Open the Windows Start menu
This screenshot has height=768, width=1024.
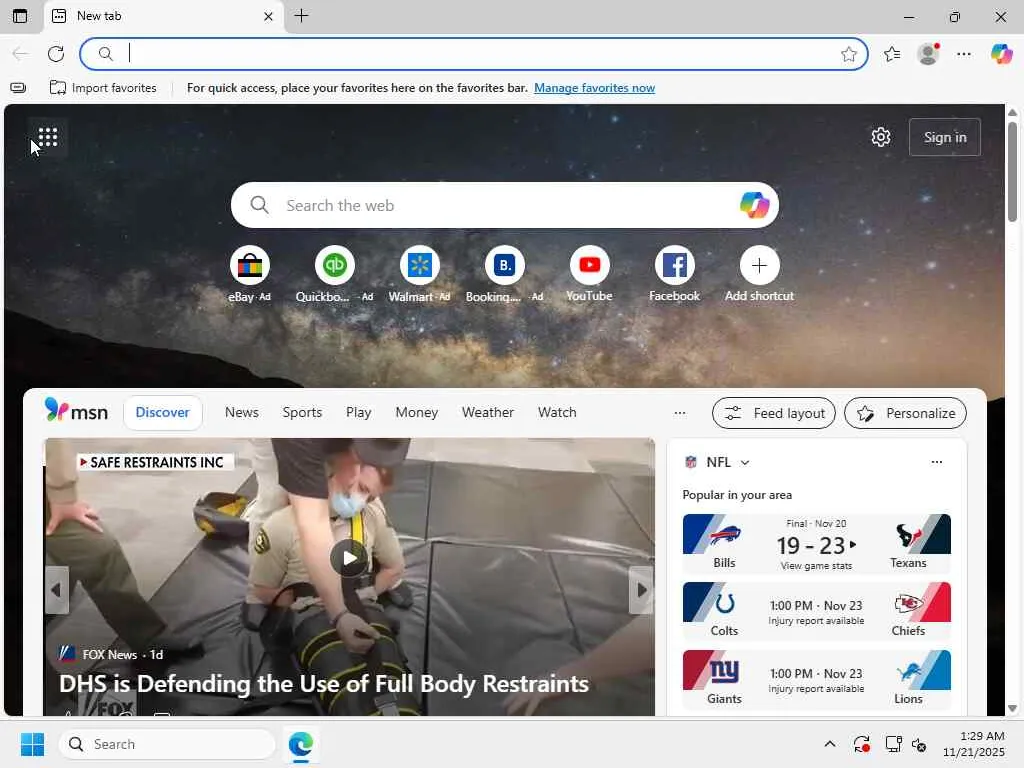(x=32, y=744)
